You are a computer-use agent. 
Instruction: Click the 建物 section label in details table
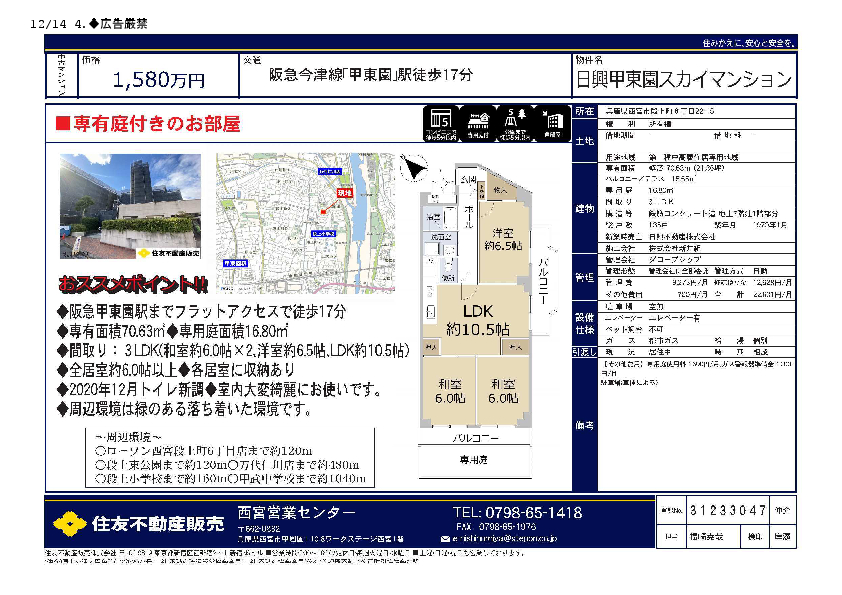point(583,209)
